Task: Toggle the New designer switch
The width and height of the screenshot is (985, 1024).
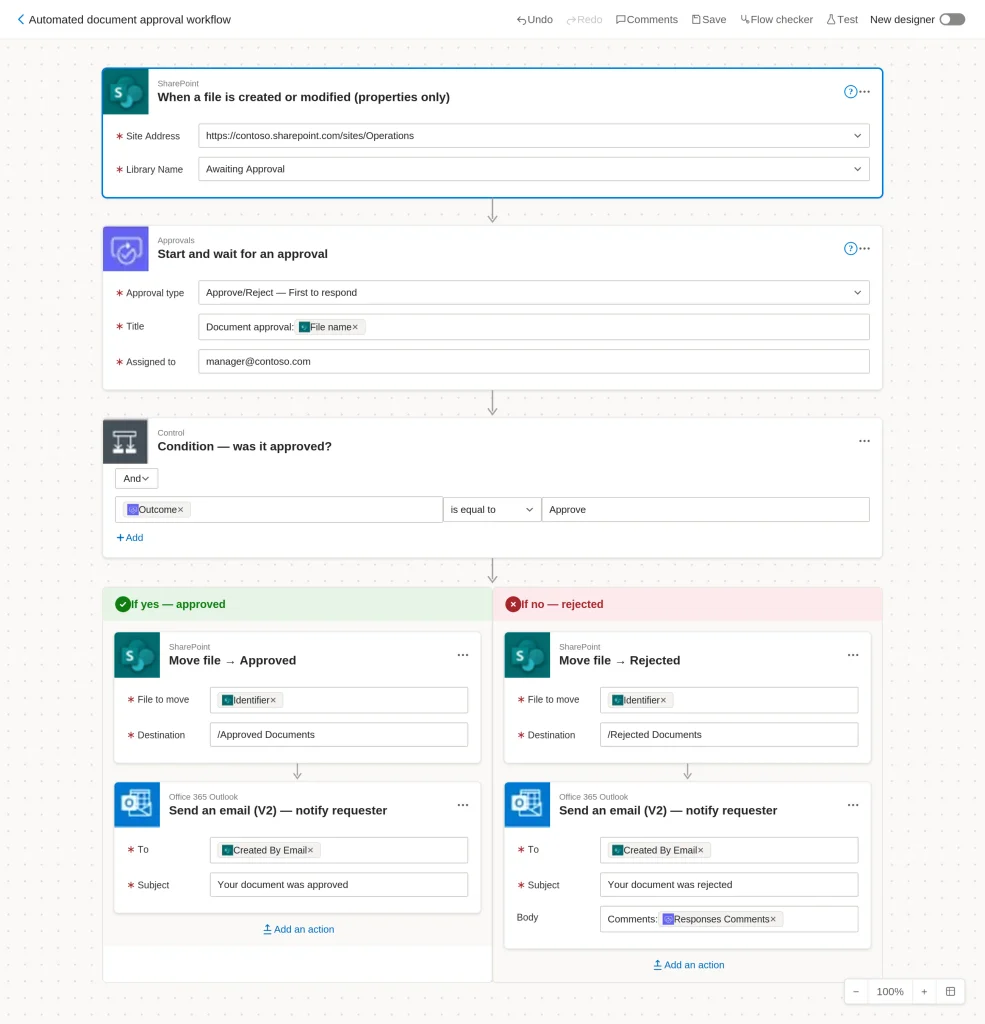Action: (952, 20)
